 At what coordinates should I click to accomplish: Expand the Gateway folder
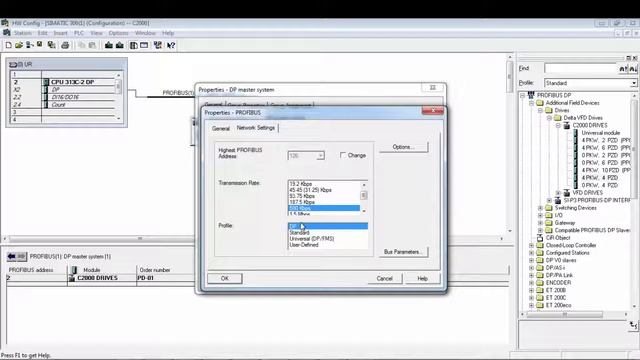pos(540,223)
